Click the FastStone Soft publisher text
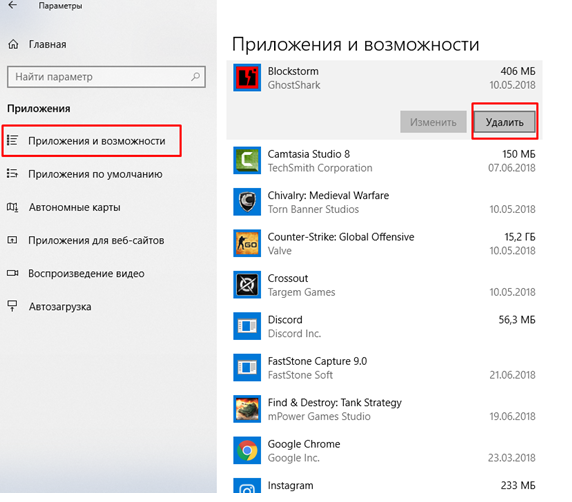This screenshot has width=572, height=502. [x=300, y=375]
